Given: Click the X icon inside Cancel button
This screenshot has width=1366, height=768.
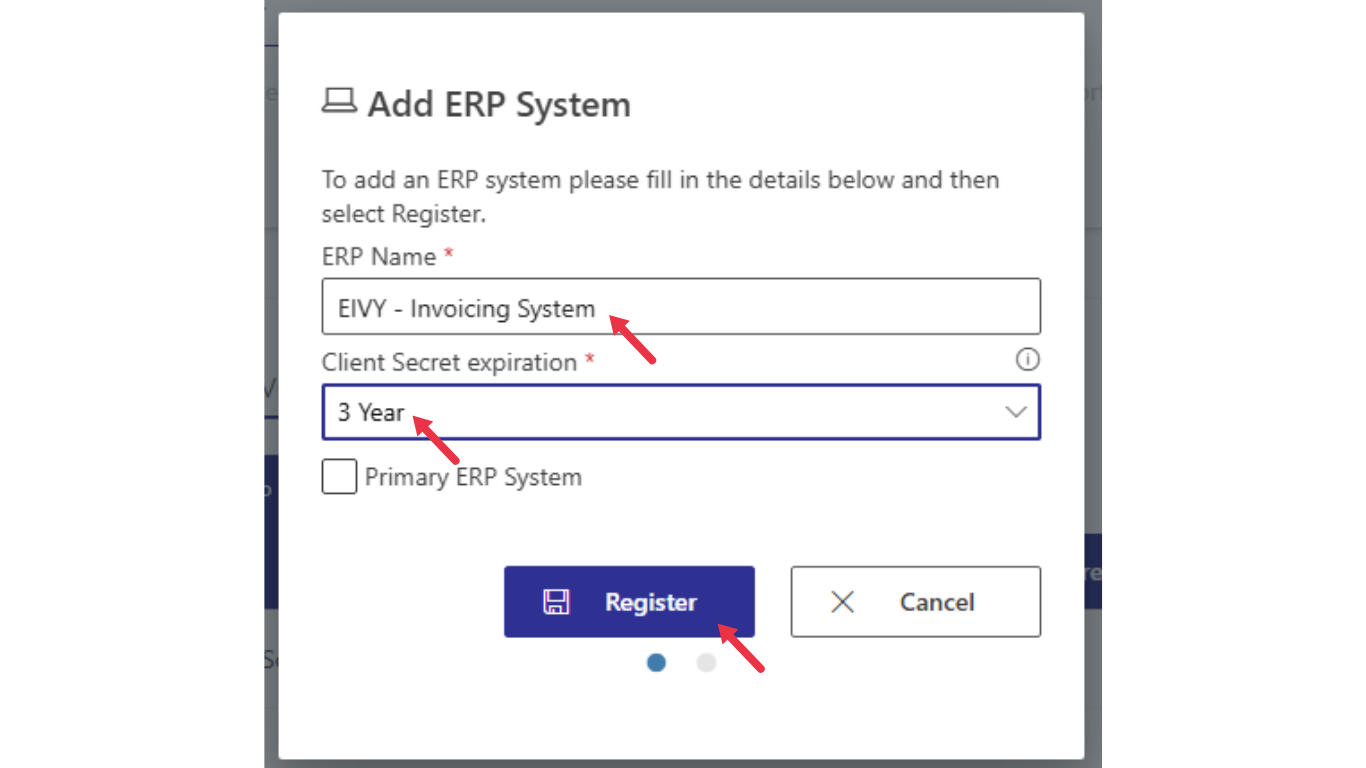Looking at the screenshot, I should [x=843, y=602].
